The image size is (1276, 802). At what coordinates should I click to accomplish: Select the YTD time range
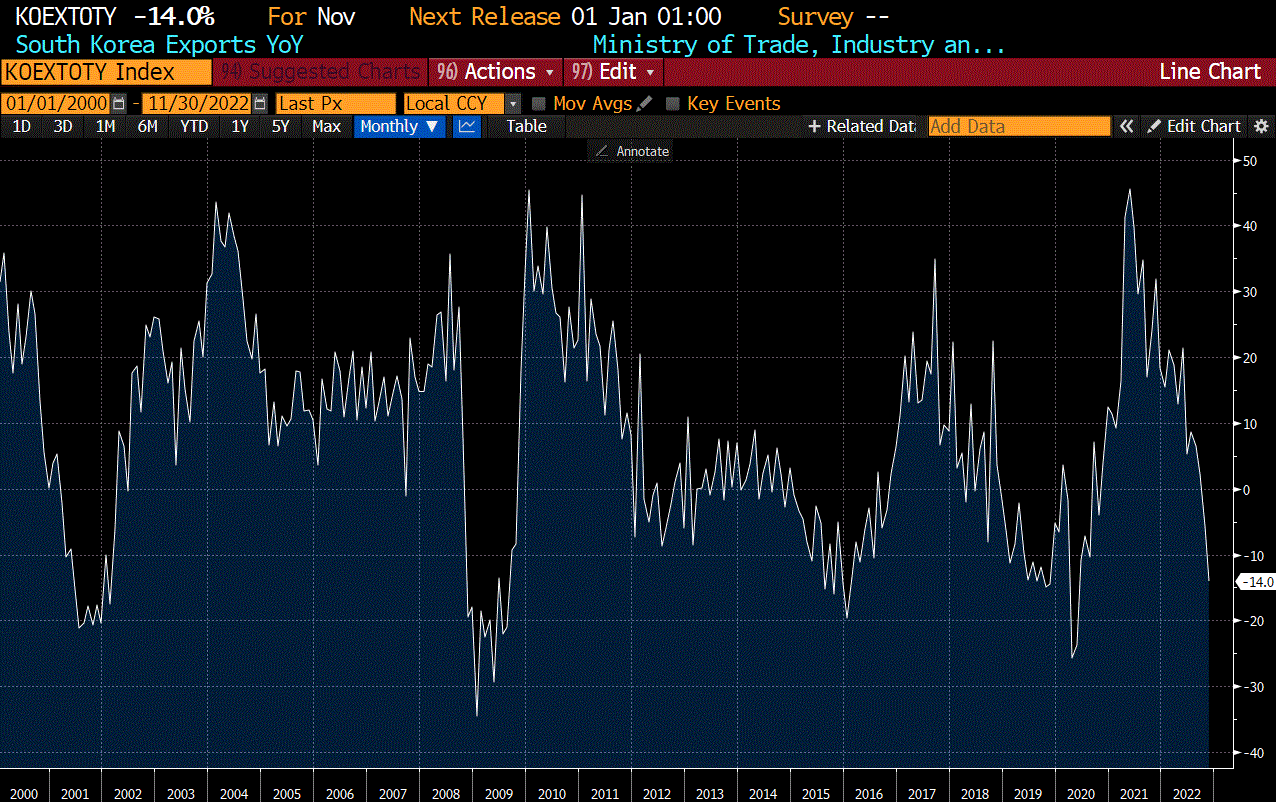coord(194,126)
